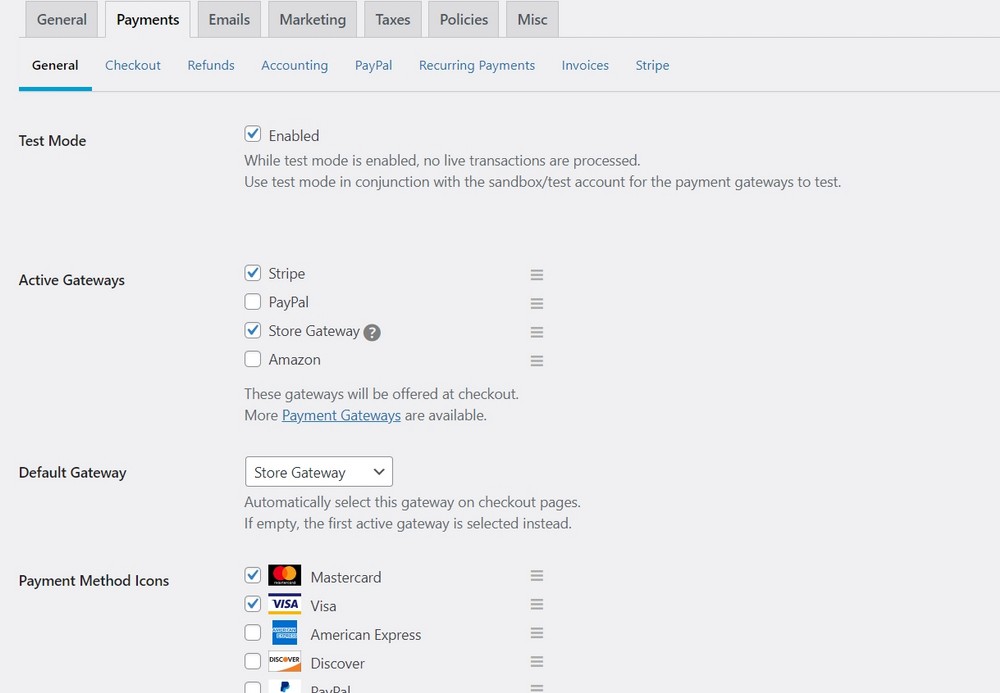Screen dimensions: 1000x693
Task: Click the Discover logo icon
Action: click(x=284, y=661)
